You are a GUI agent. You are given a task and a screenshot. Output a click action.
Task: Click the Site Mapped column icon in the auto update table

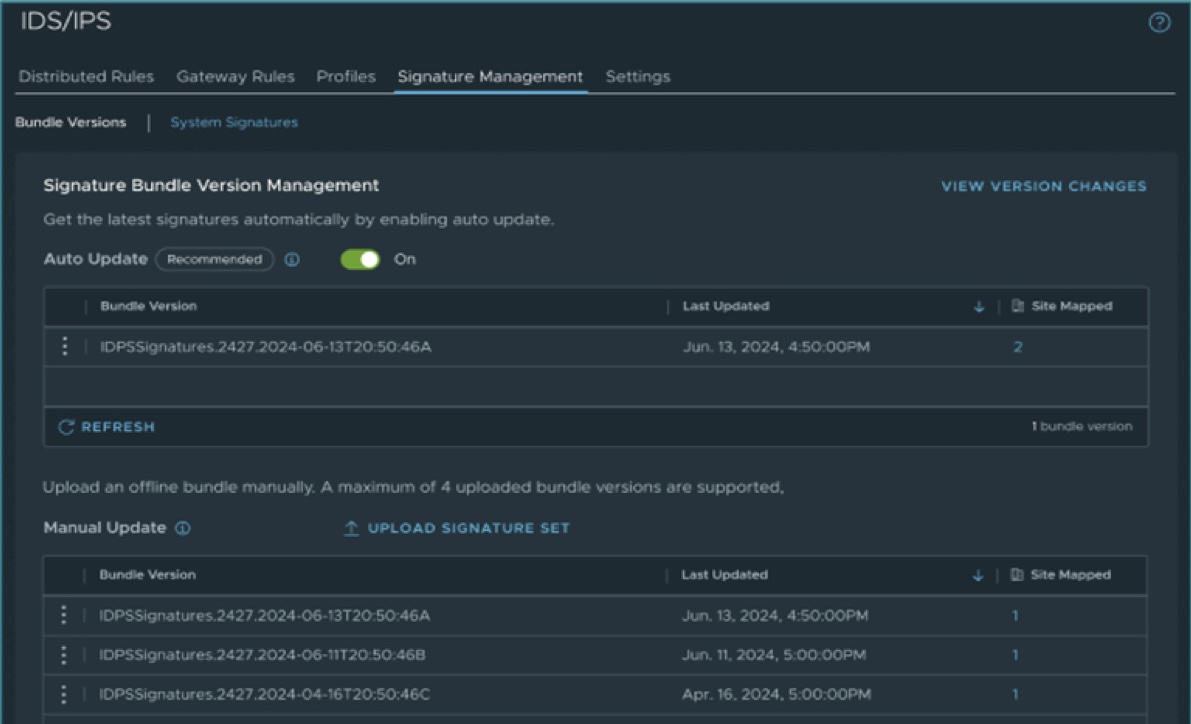pos(1018,306)
